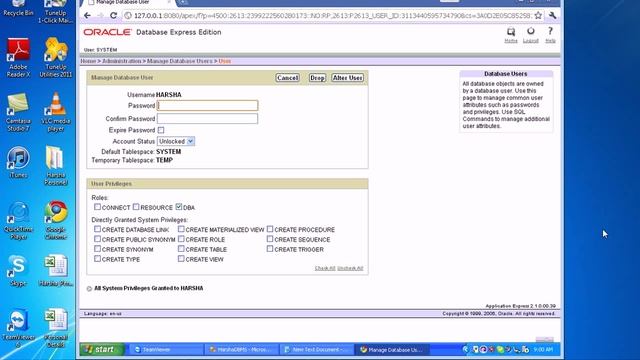
Task: Switch to Manage Database User taskbar item
Action: (391, 349)
